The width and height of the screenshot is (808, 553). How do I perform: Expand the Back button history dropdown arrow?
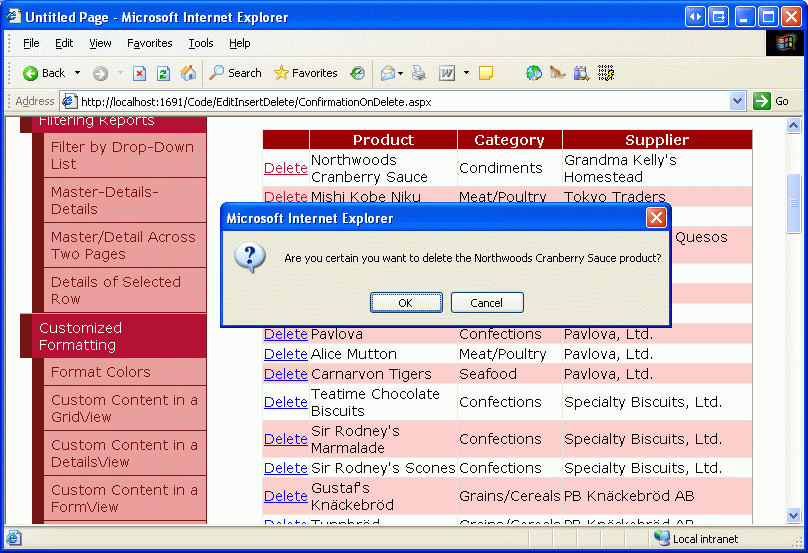point(77,73)
